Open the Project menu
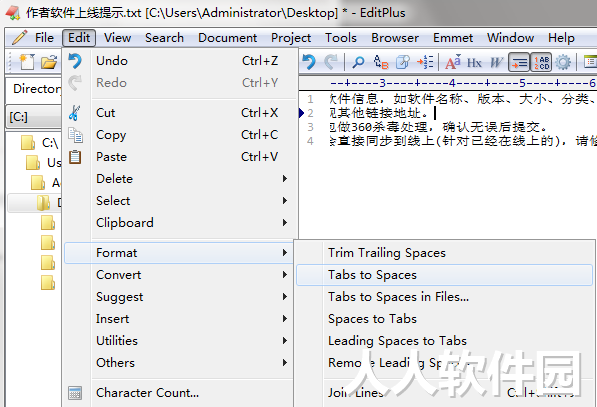This screenshot has height=407, width=597. pyautogui.click(x=291, y=38)
